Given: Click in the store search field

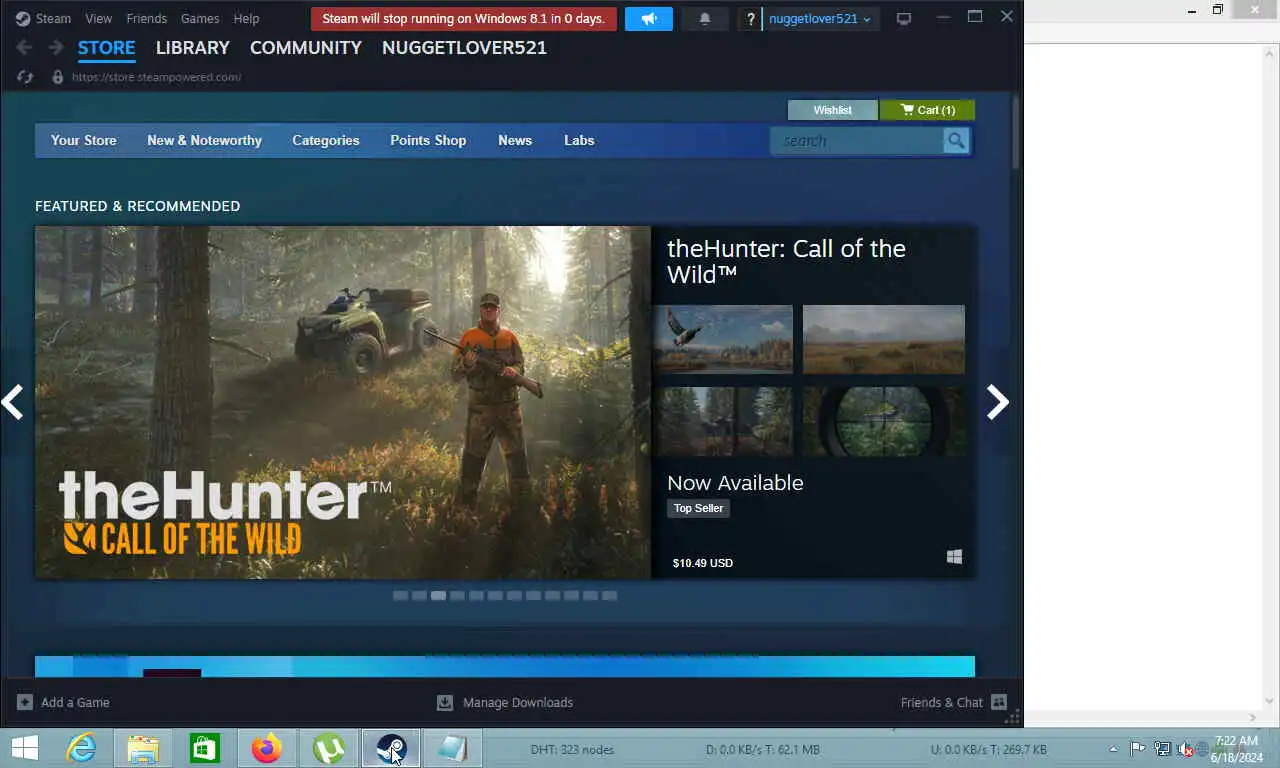Looking at the screenshot, I should [857, 141].
